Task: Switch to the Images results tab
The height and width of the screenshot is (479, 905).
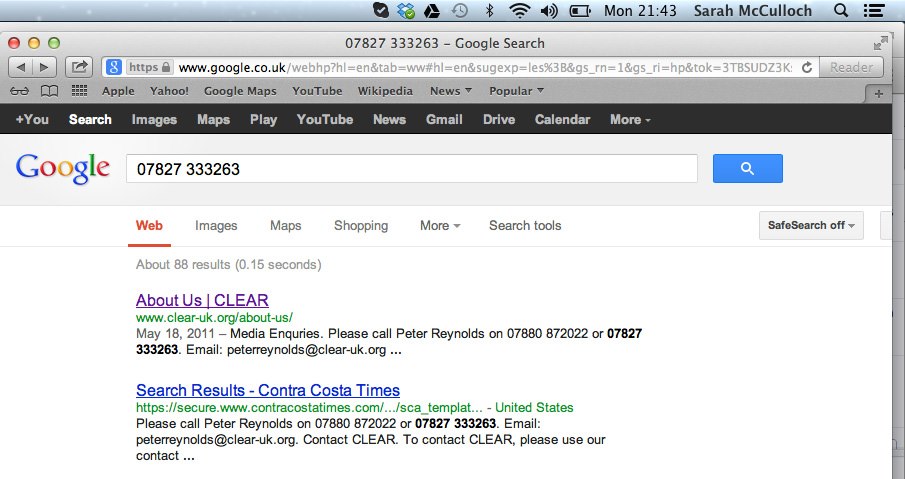Action: [216, 226]
